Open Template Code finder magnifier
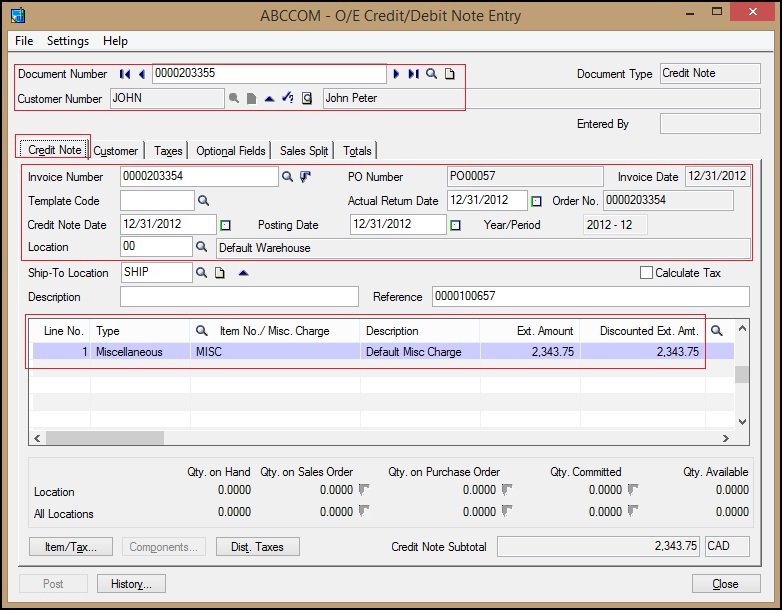 pos(203,201)
